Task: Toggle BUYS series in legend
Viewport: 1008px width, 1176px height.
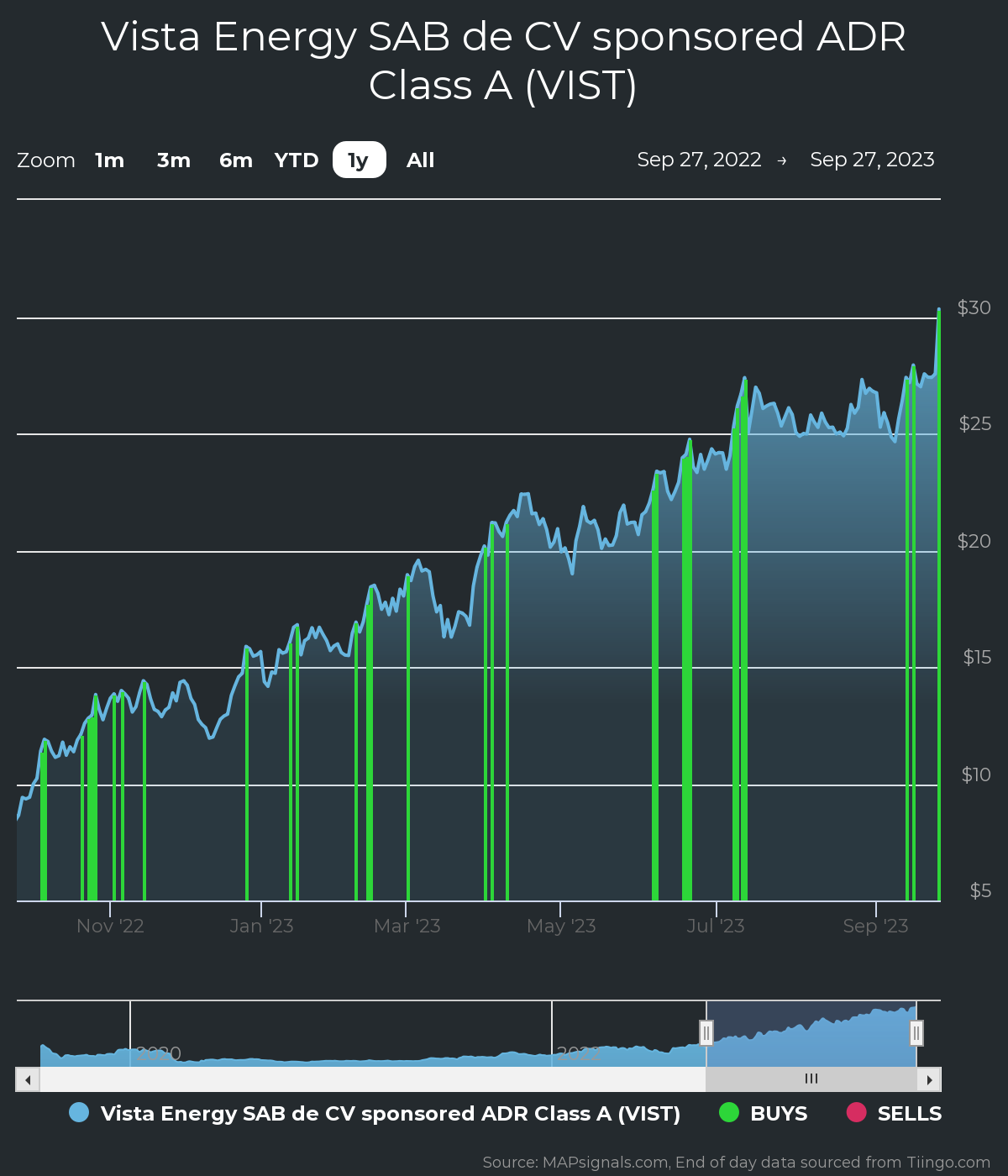Action: tap(764, 1113)
